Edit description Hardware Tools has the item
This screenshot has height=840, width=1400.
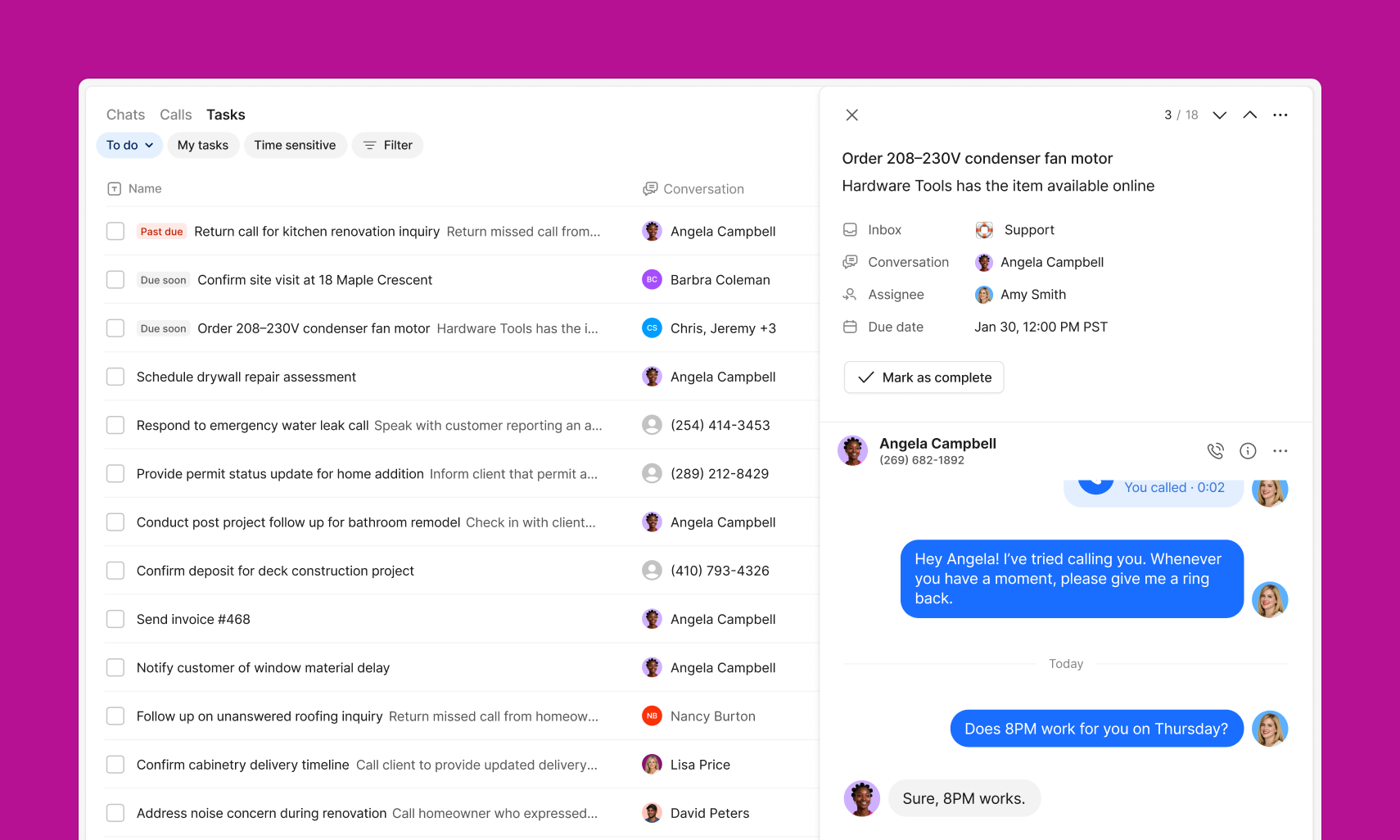point(998,186)
